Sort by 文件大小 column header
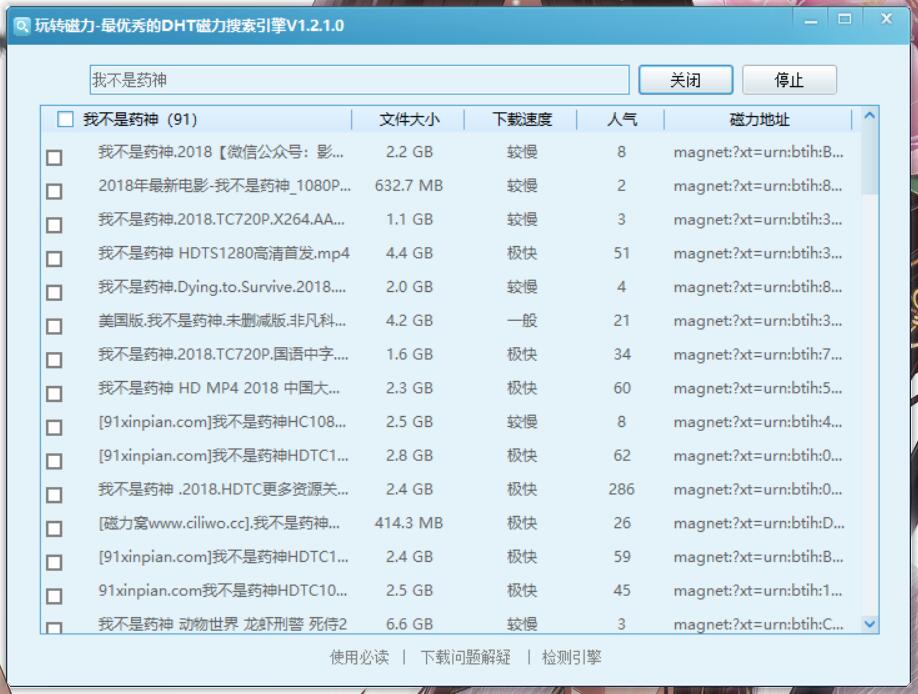 tap(409, 119)
